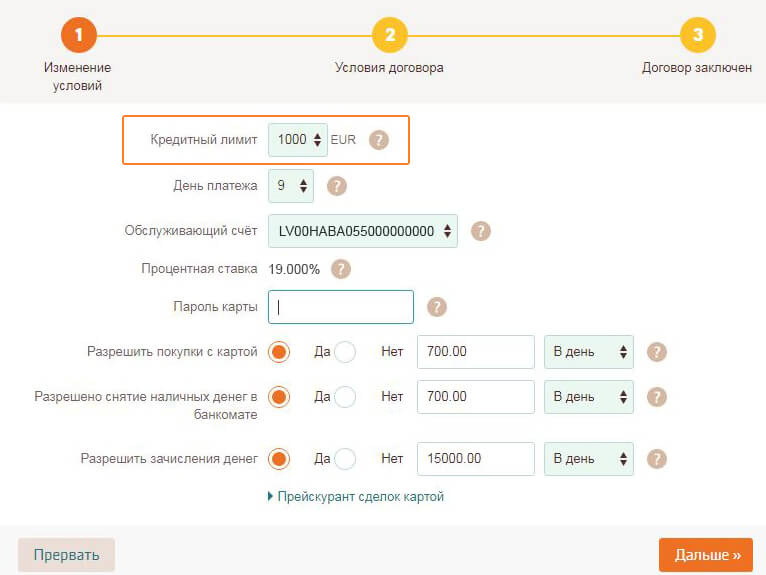Click the Дальше » button
The height and width of the screenshot is (575, 766).
[x=706, y=555]
